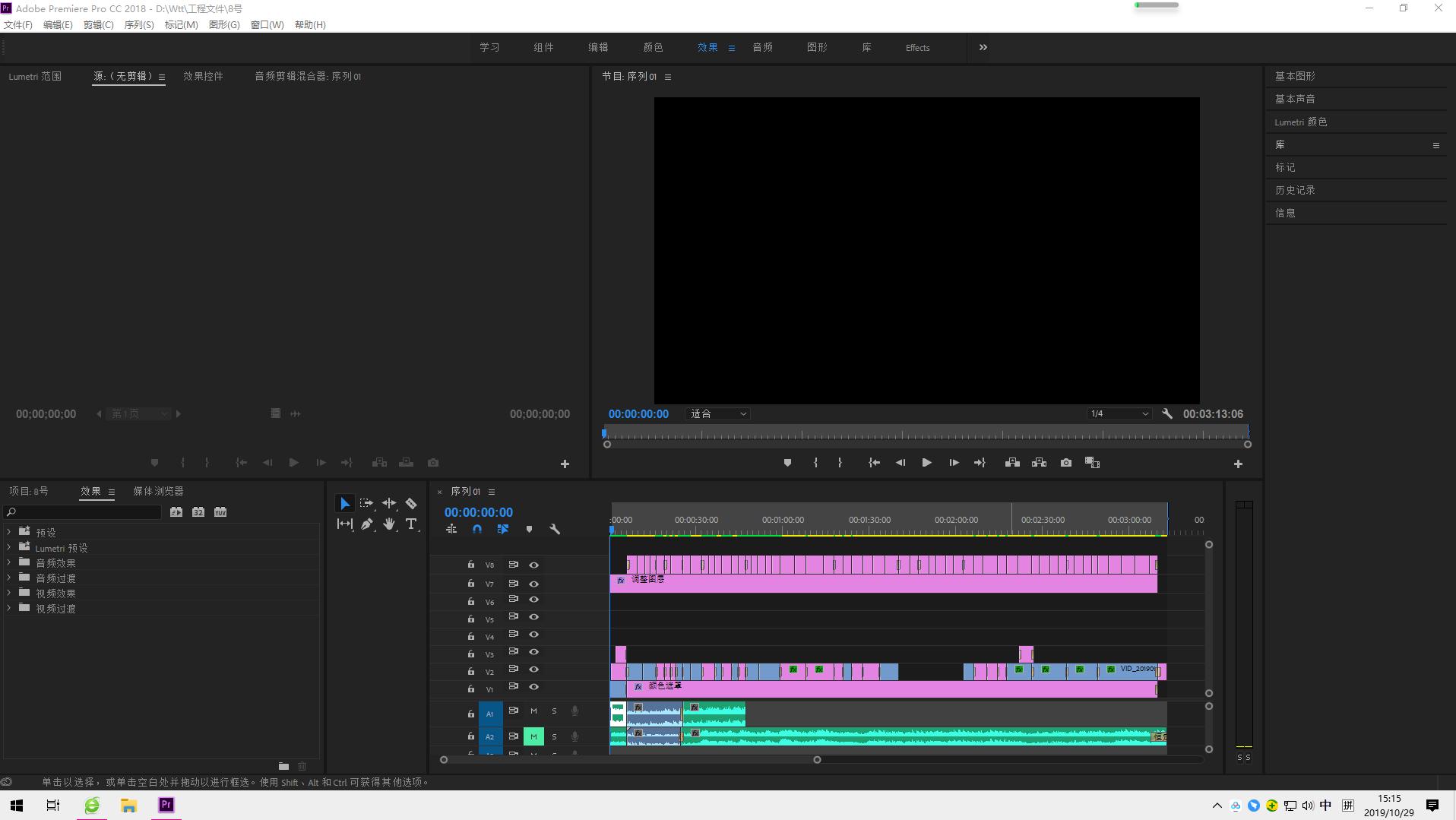Toggle snap magnet in timeline

(x=477, y=530)
